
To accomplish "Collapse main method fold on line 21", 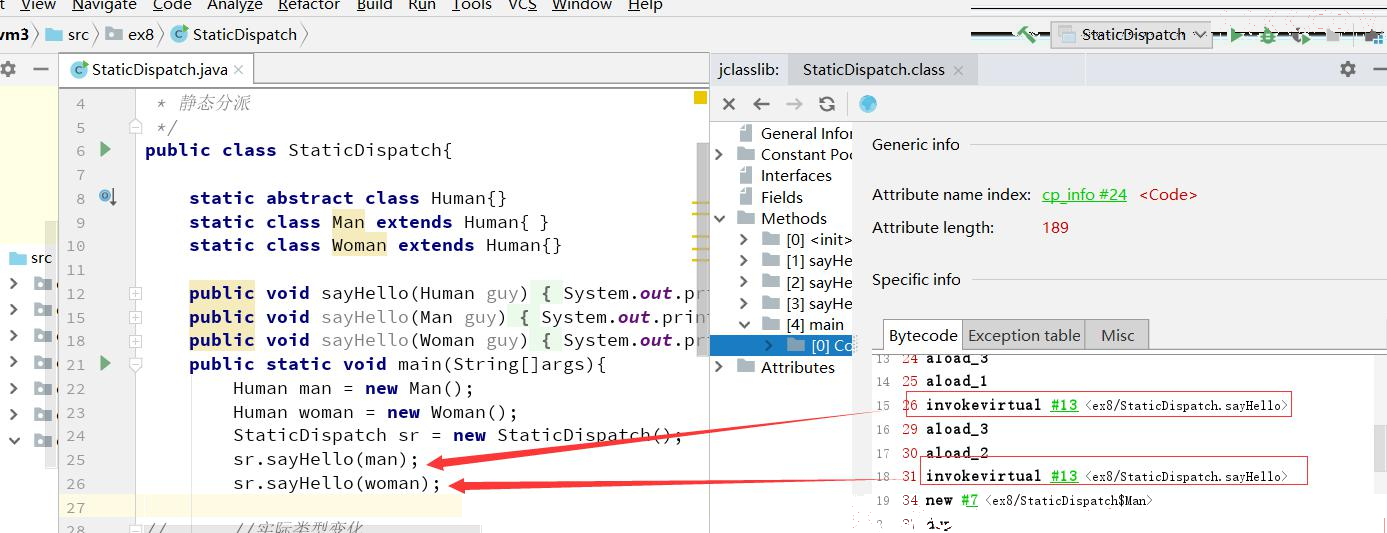I will click(135, 364).
